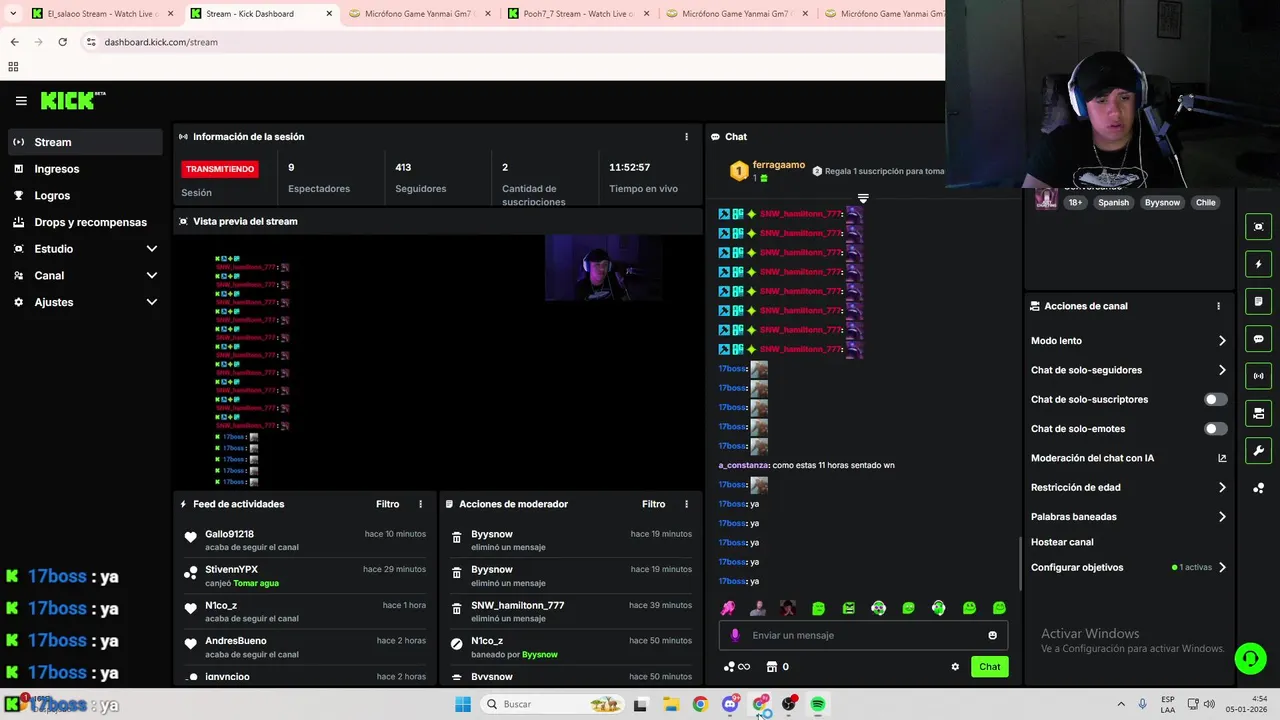Switch to El_salaoo Stream browser tab
1280x720 pixels.
101,14
